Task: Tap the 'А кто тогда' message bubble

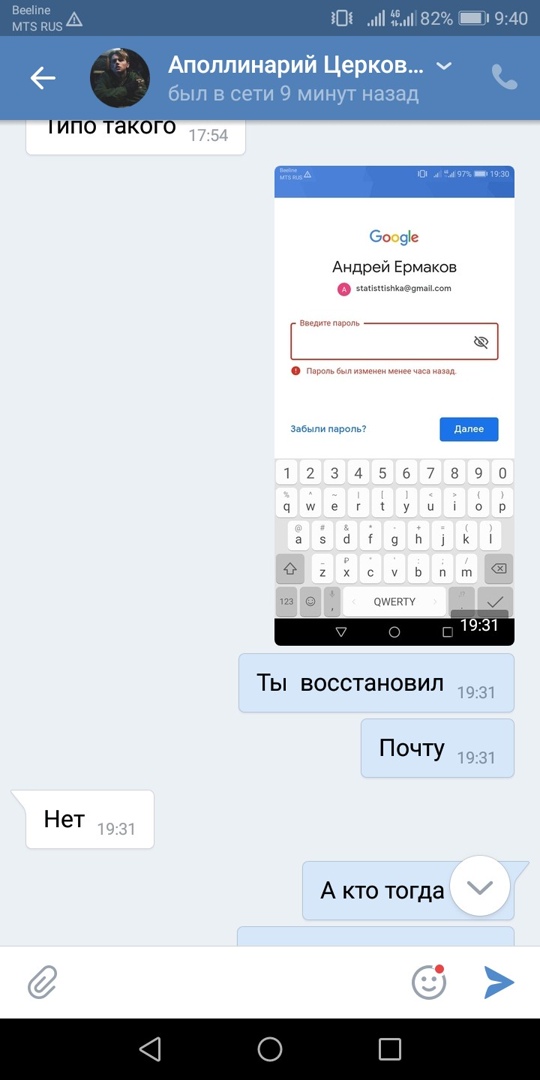Action: (408, 891)
